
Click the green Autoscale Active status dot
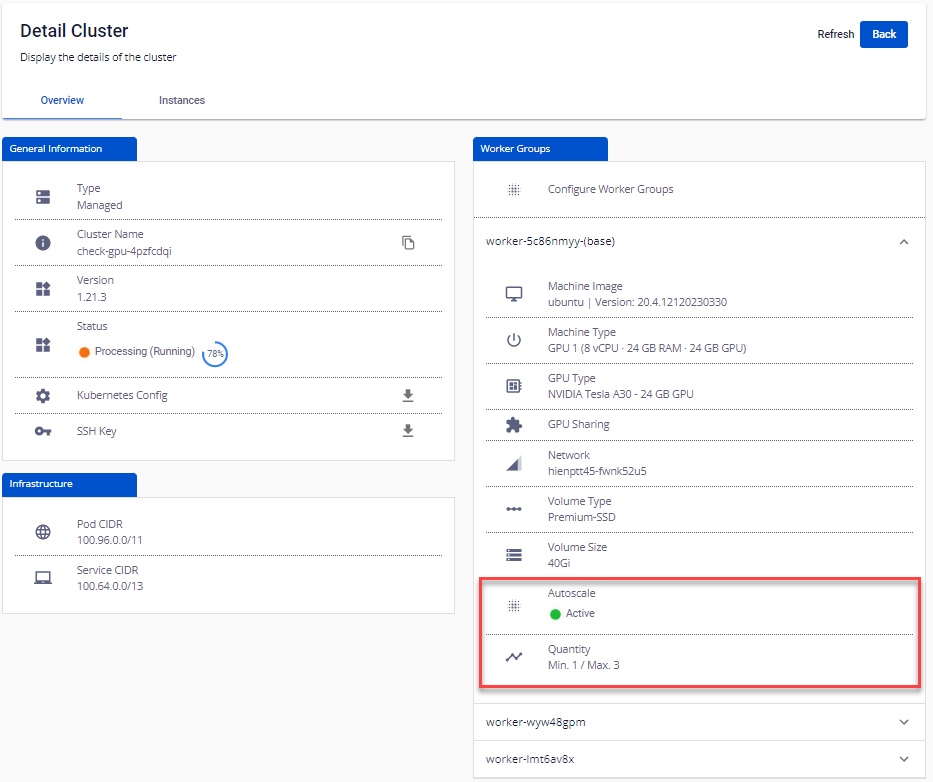[x=555, y=614]
